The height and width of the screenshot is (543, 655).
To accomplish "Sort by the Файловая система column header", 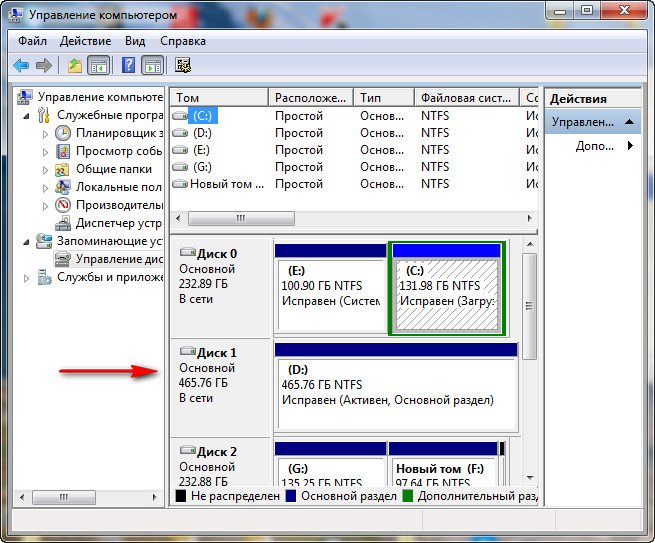I will pos(467,98).
